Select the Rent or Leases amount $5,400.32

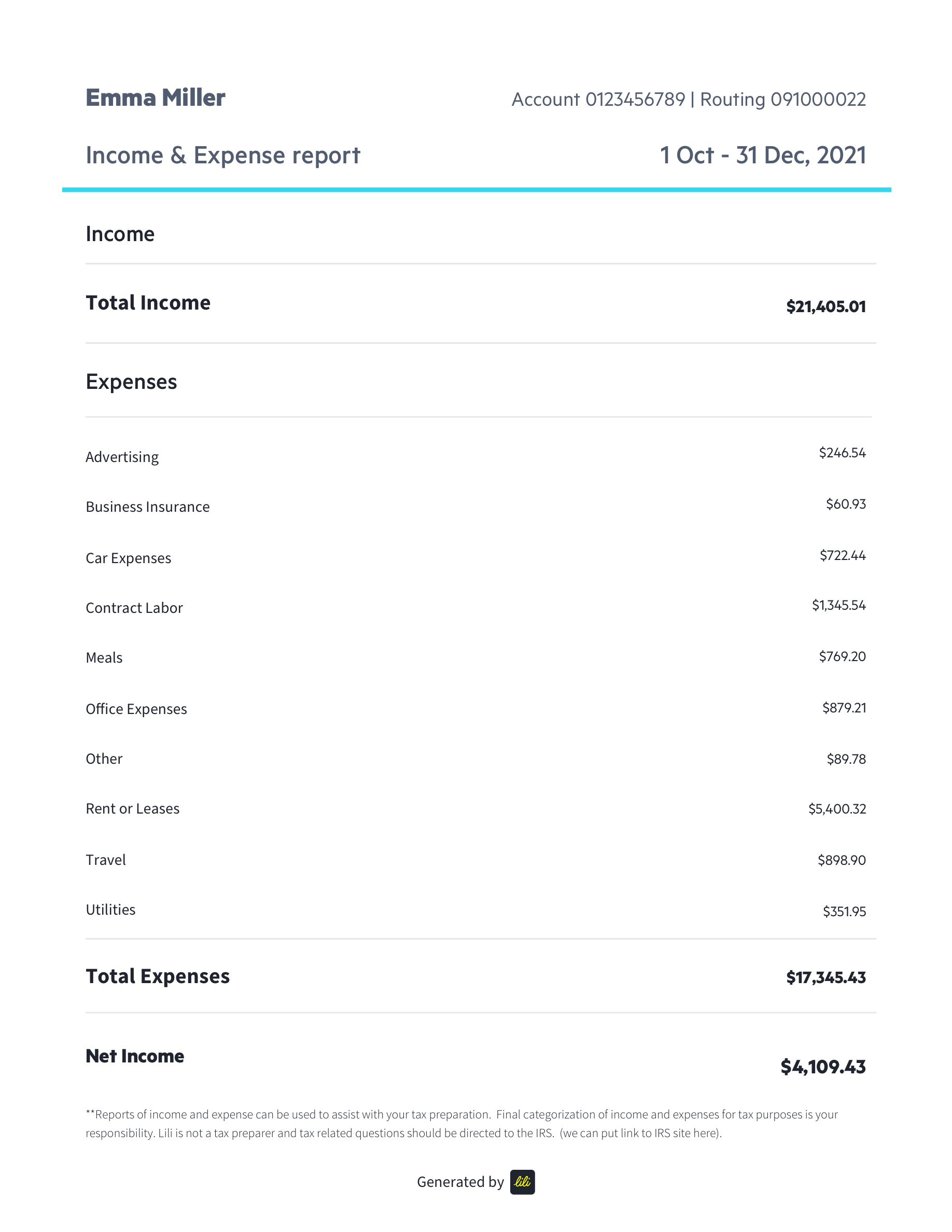click(838, 809)
